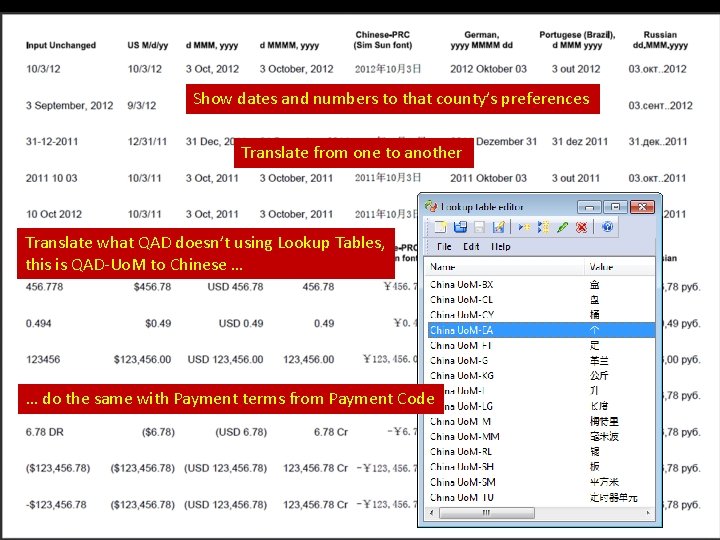Select the highlighted China UoM-EA row
This screenshot has height=540, width=720.
(541, 330)
